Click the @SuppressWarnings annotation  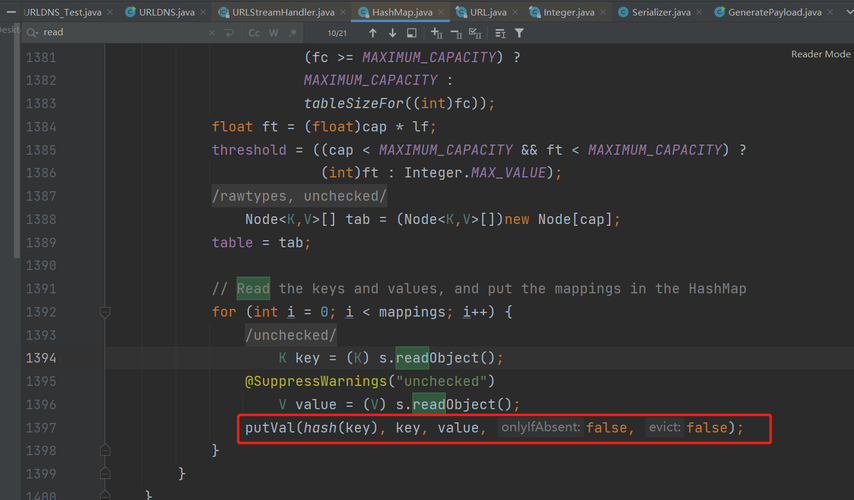click(x=316, y=381)
